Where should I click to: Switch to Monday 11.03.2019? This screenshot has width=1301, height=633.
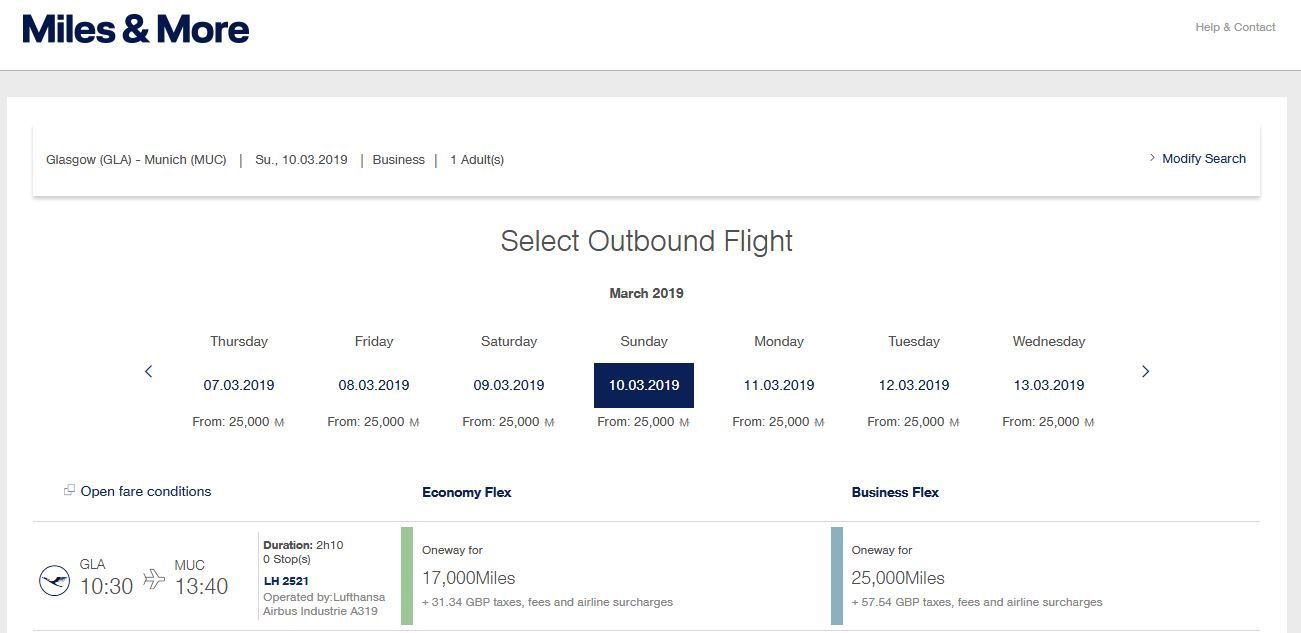[779, 385]
